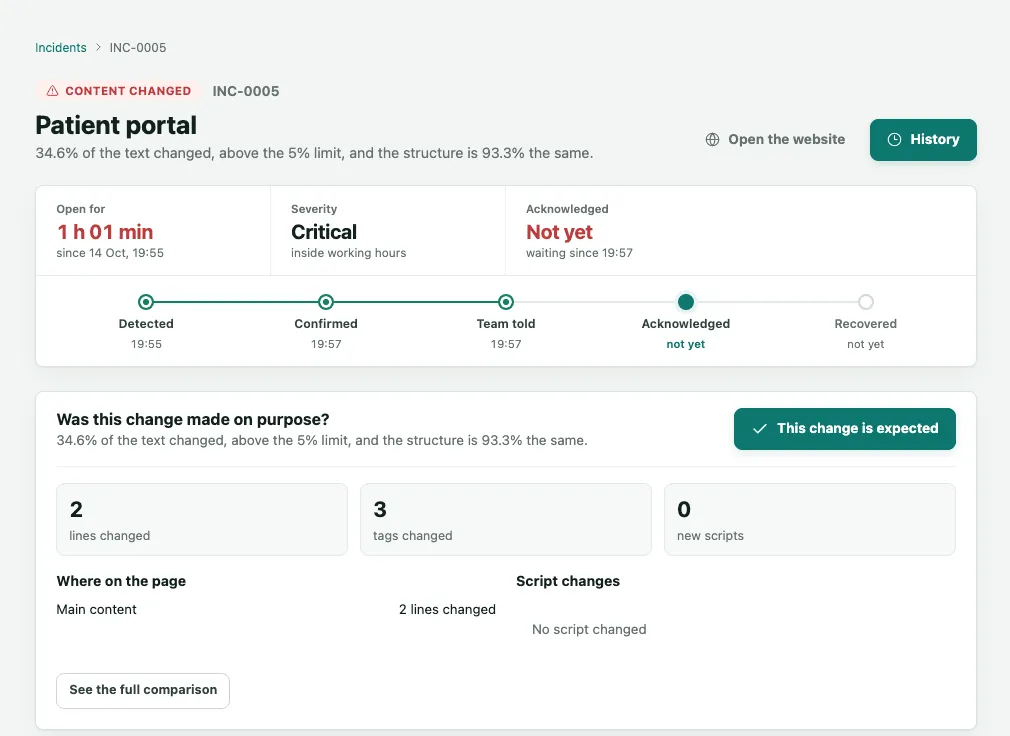Open the website link for Patient portal
This screenshot has height=736, width=1010.
[776, 140]
